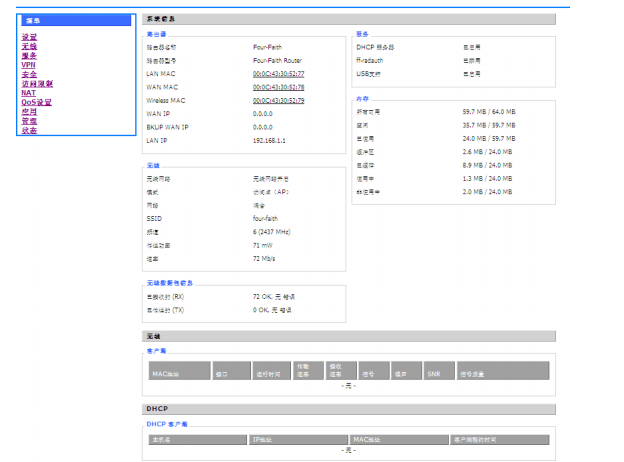The height and width of the screenshot is (462, 624).
Task: Open the 管理 sidebar link
Action: point(29,121)
